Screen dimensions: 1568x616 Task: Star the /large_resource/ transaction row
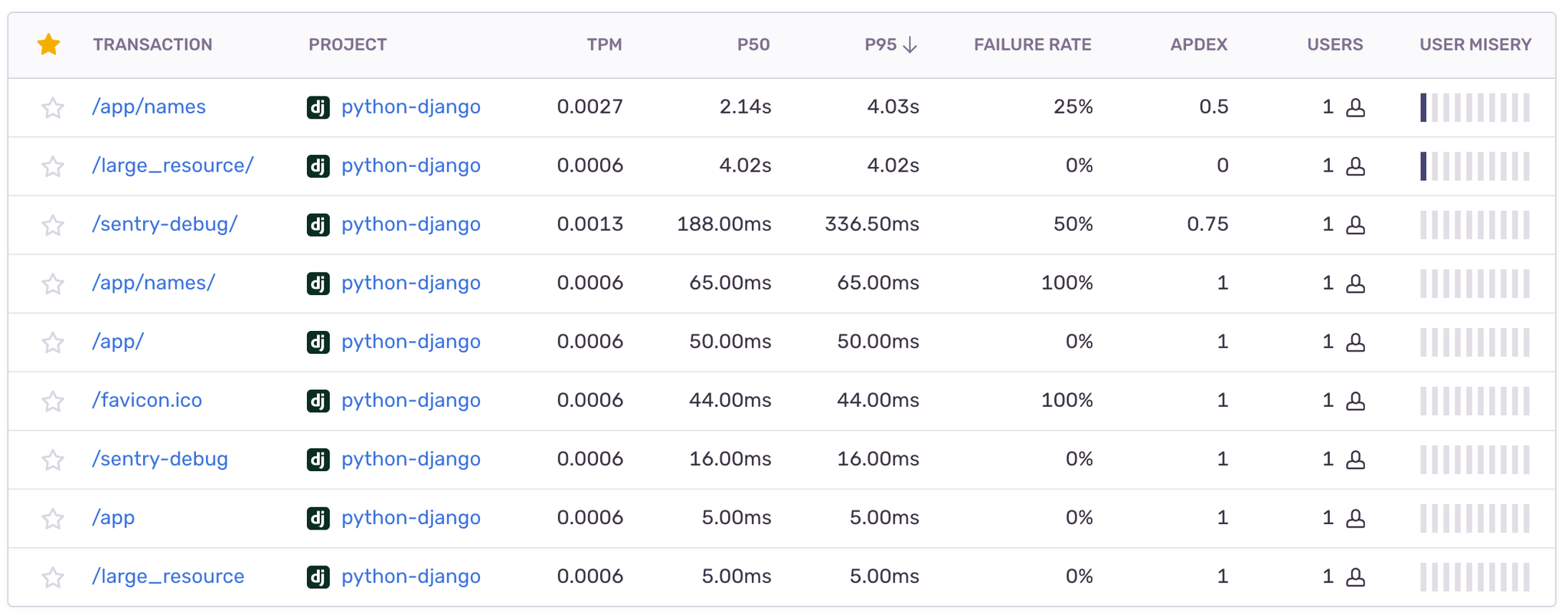coord(52,166)
